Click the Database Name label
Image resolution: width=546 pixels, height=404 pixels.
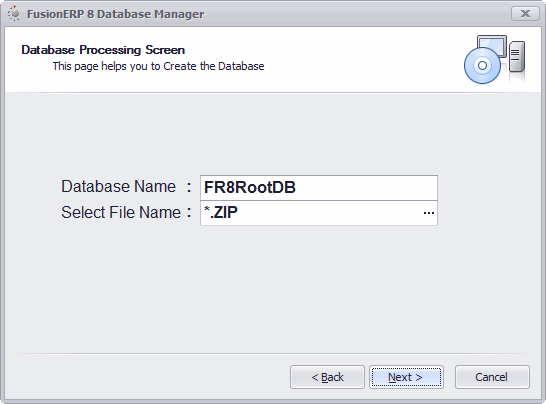119,186
